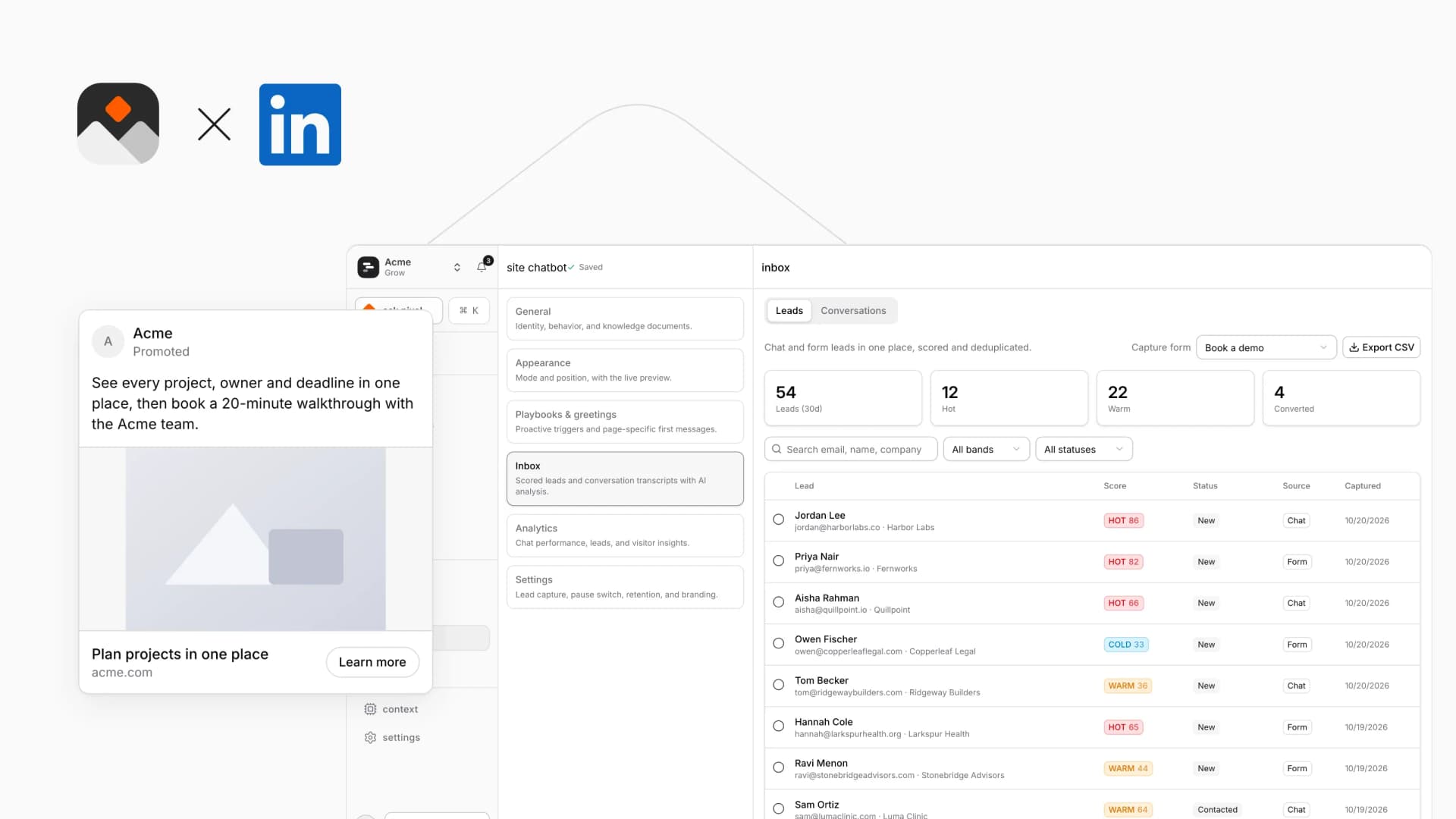Select Jordan Lee's row checkbox
This screenshot has width=1456, height=819.
pyautogui.click(x=778, y=519)
